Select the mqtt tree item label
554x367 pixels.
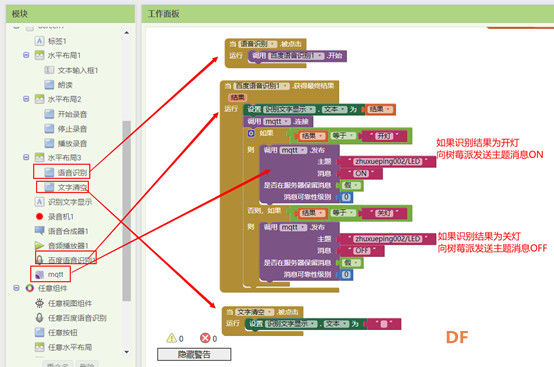(x=55, y=274)
